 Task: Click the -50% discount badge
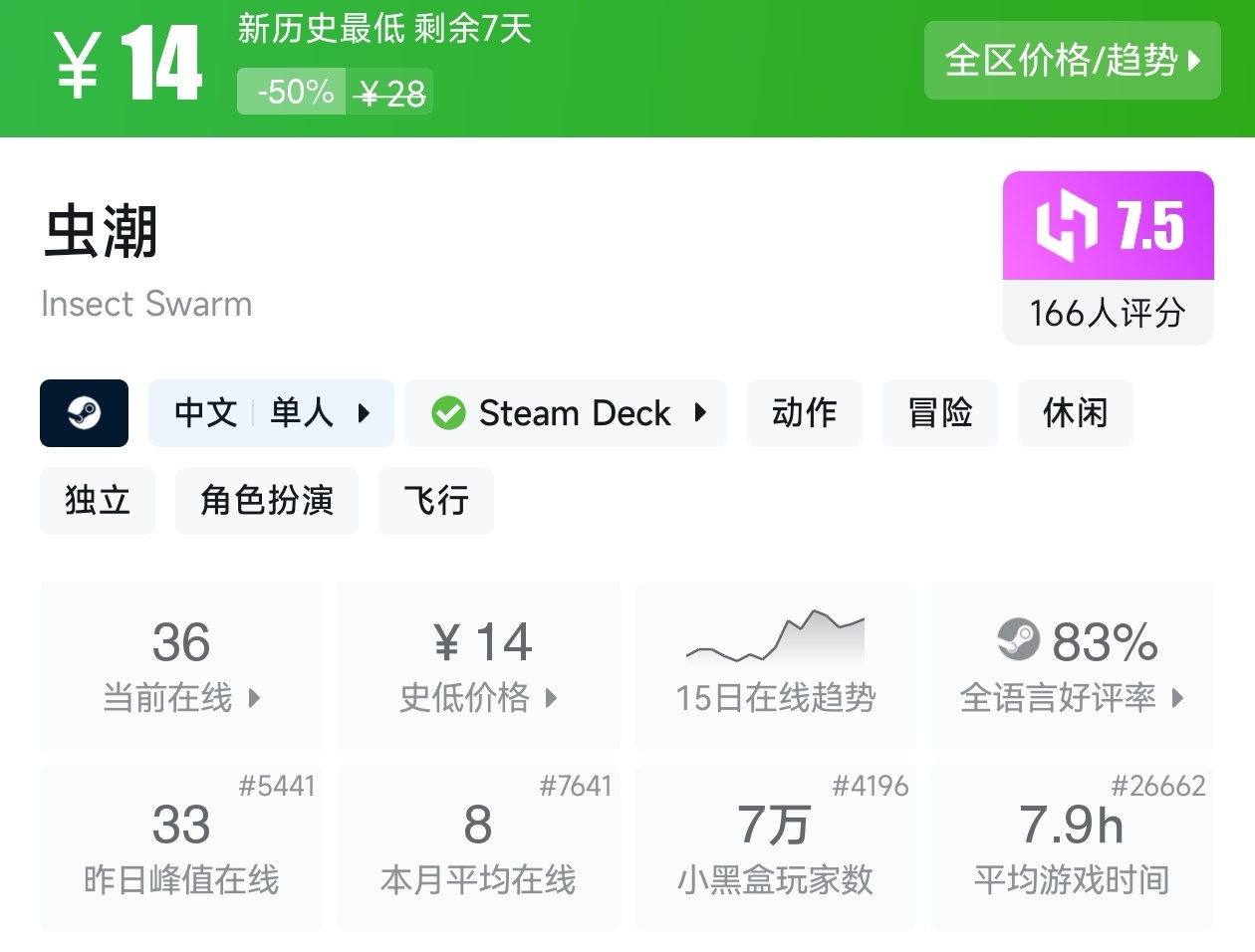(x=292, y=92)
